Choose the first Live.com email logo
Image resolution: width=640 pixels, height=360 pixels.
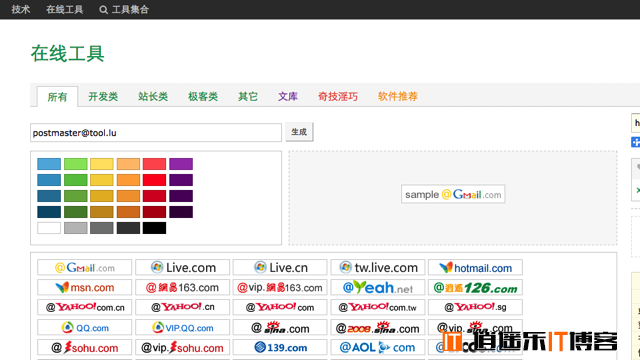[x=182, y=268]
